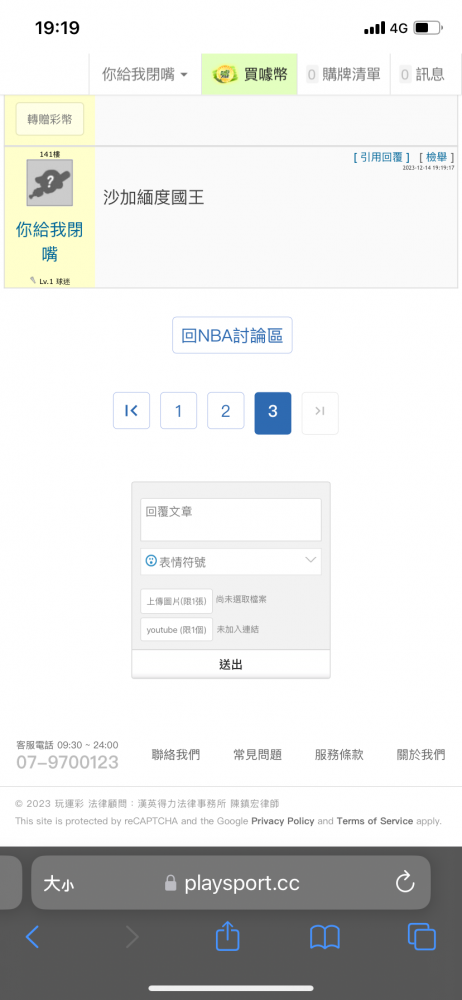Click 上傳圖片 upload image button
The image size is (462, 1000).
(x=176, y=601)
